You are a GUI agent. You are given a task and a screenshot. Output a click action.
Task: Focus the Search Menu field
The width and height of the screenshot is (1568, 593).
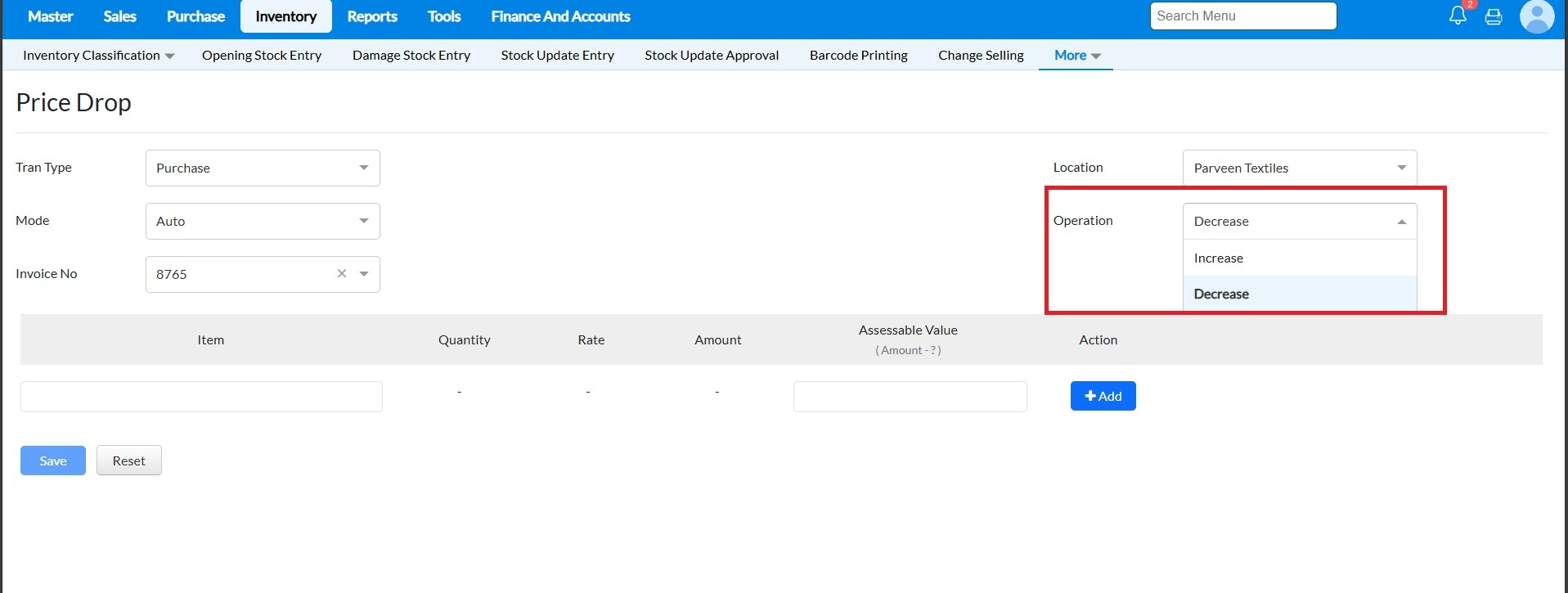point(1242,16)
